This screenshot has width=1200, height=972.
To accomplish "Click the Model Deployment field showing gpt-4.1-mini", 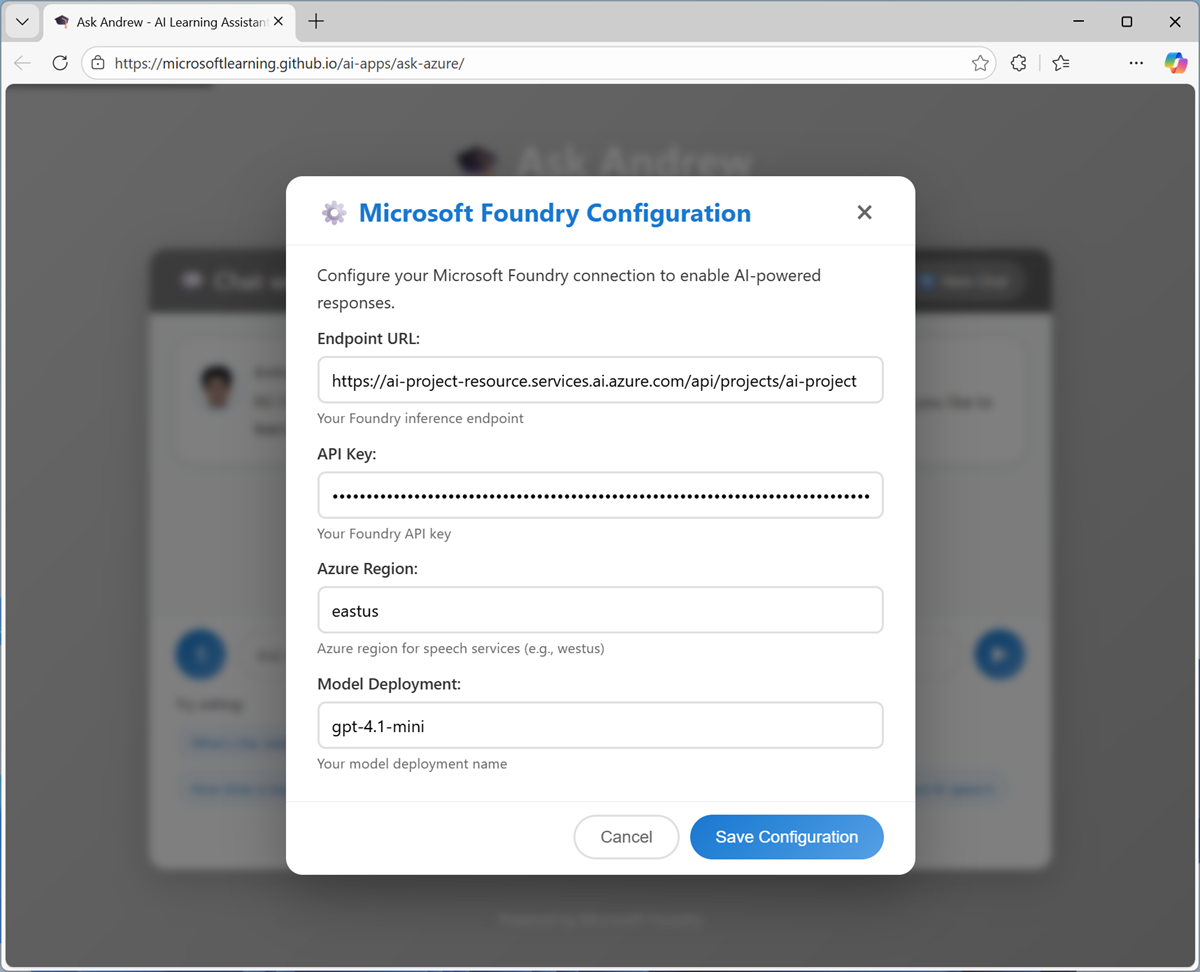I will (x=600, y=725).
